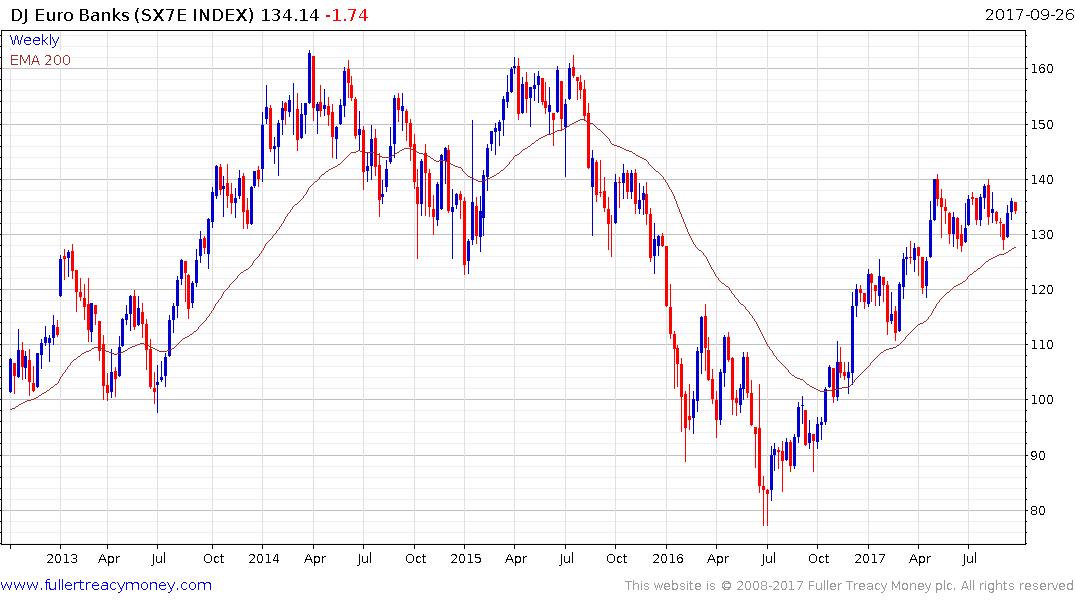Select the 'EMA 200' legend label
The image size is (1075, 600).
(x=40, y=60)
